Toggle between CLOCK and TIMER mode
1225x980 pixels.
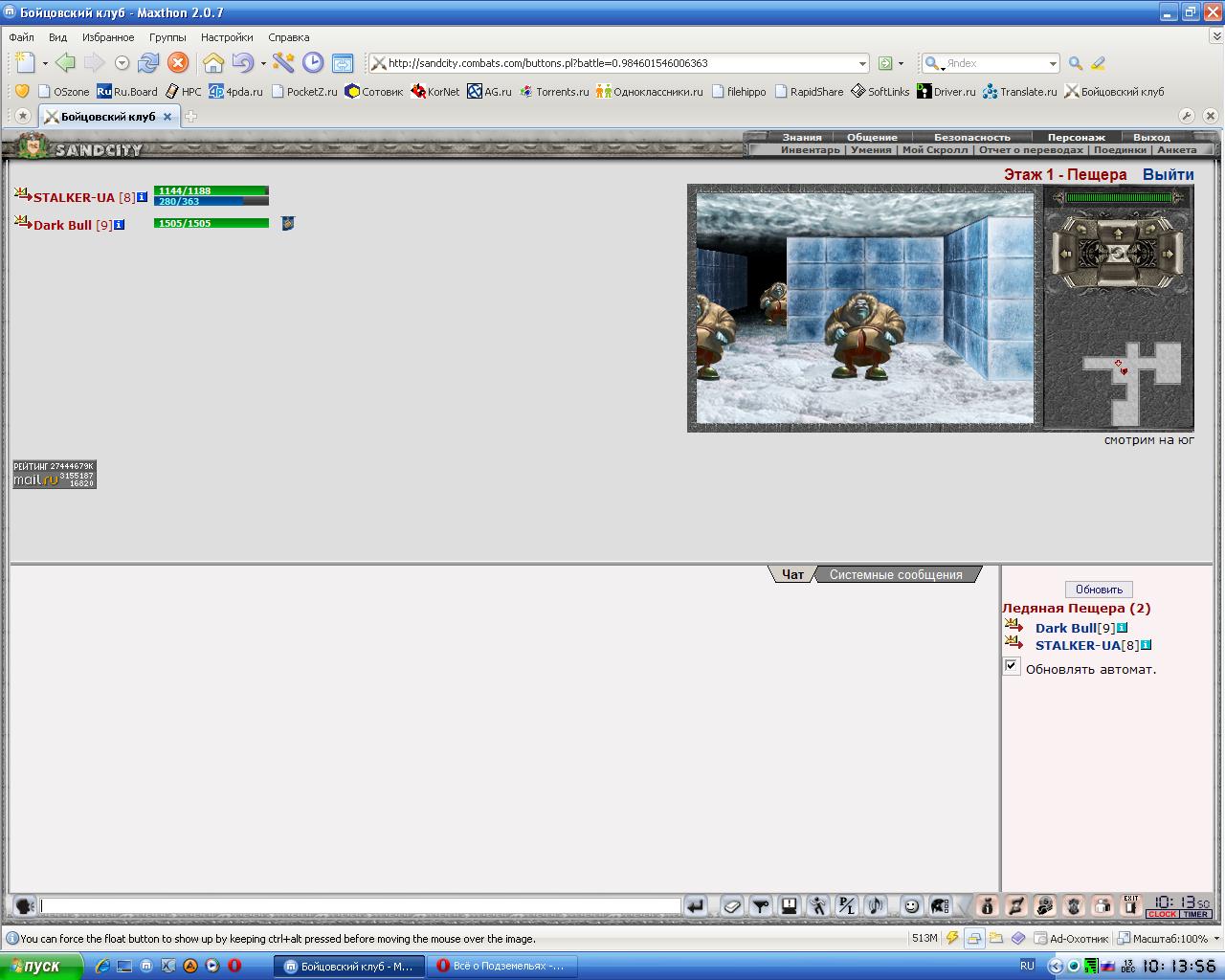click(x=1179, y=914)
